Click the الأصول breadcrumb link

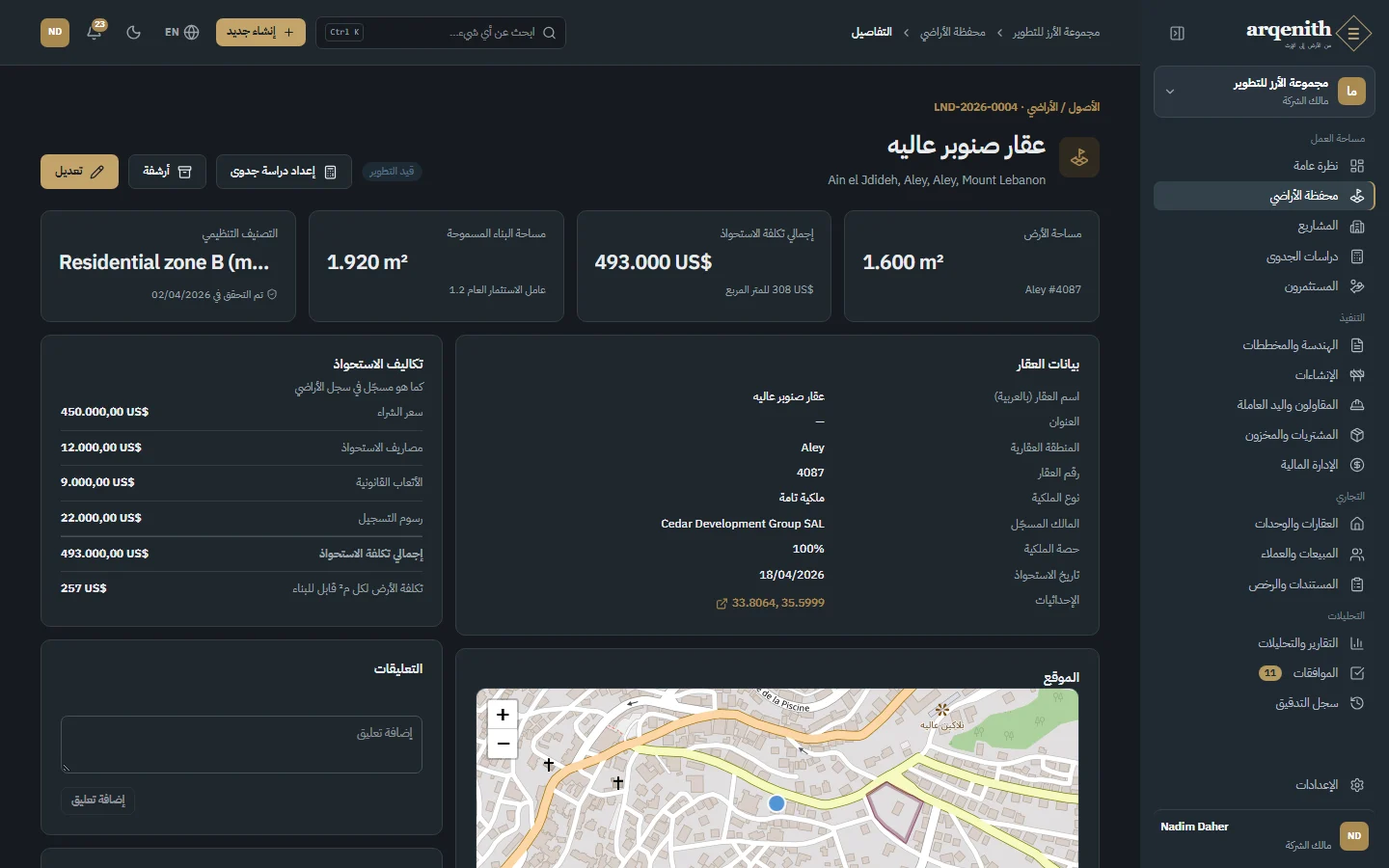point(1084,107)
